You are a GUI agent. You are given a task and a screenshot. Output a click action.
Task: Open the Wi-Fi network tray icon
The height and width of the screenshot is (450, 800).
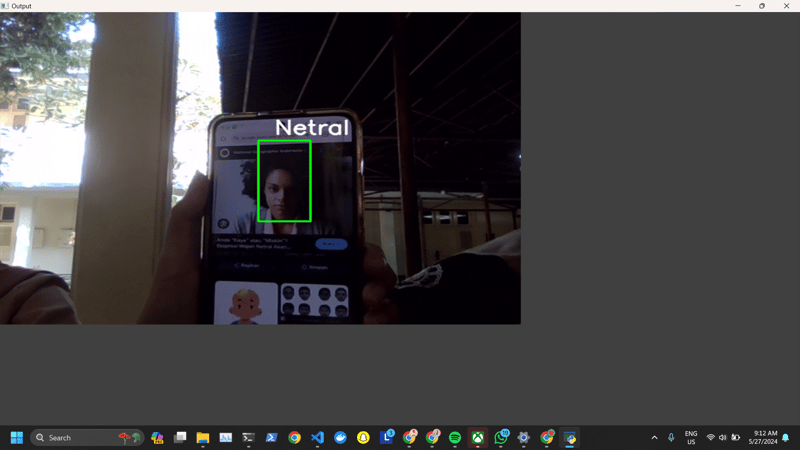[x=710, y=438]
